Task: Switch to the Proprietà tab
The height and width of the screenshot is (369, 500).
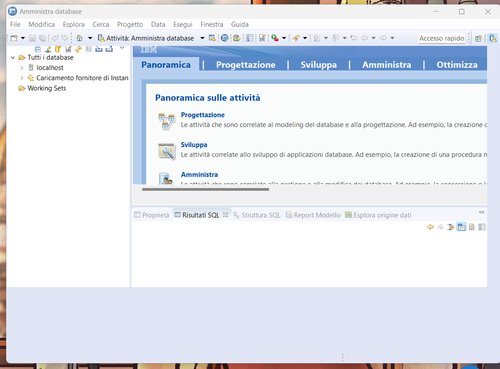Action: click(x=152, y=215)
